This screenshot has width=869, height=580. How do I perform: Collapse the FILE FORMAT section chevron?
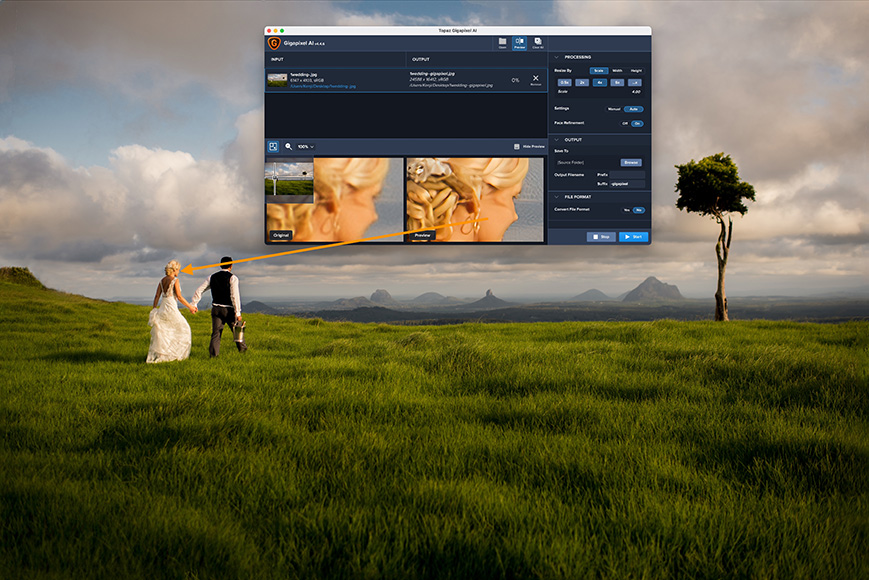[556, 197]
